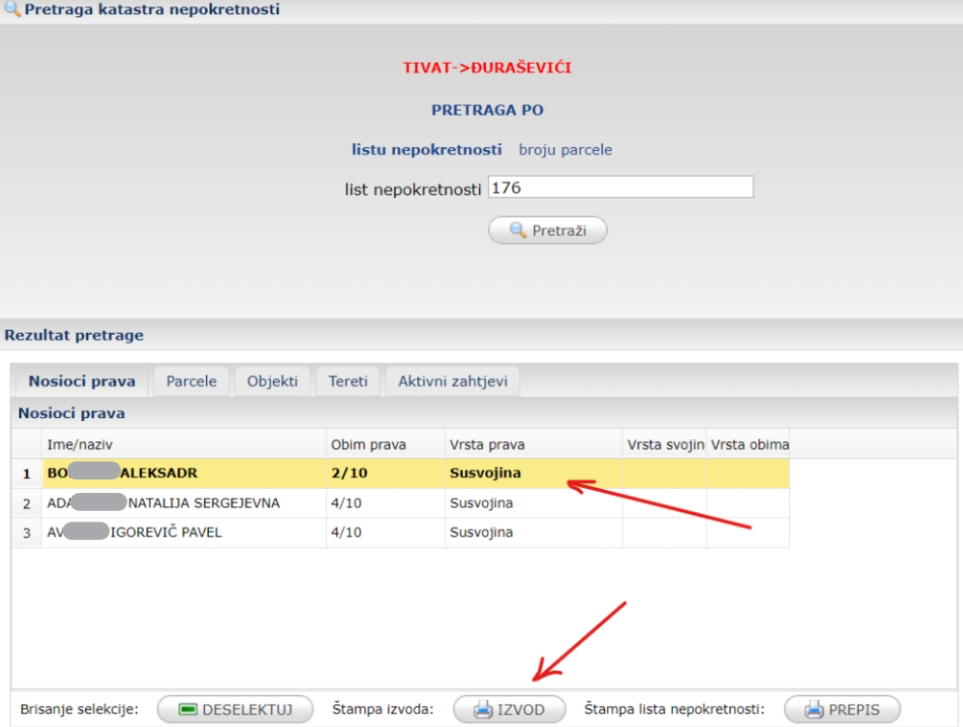Click row number 3 cell
This screenshot has width=963, height=727.
(x=27, y=532)
